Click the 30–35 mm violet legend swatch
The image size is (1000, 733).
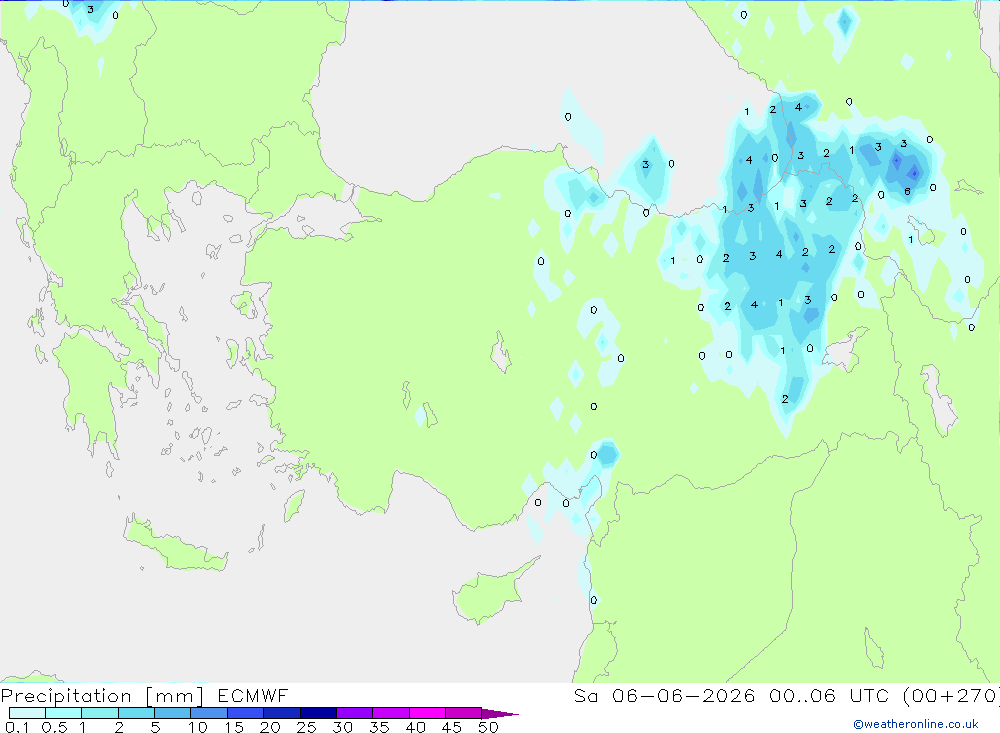[354, 713]
